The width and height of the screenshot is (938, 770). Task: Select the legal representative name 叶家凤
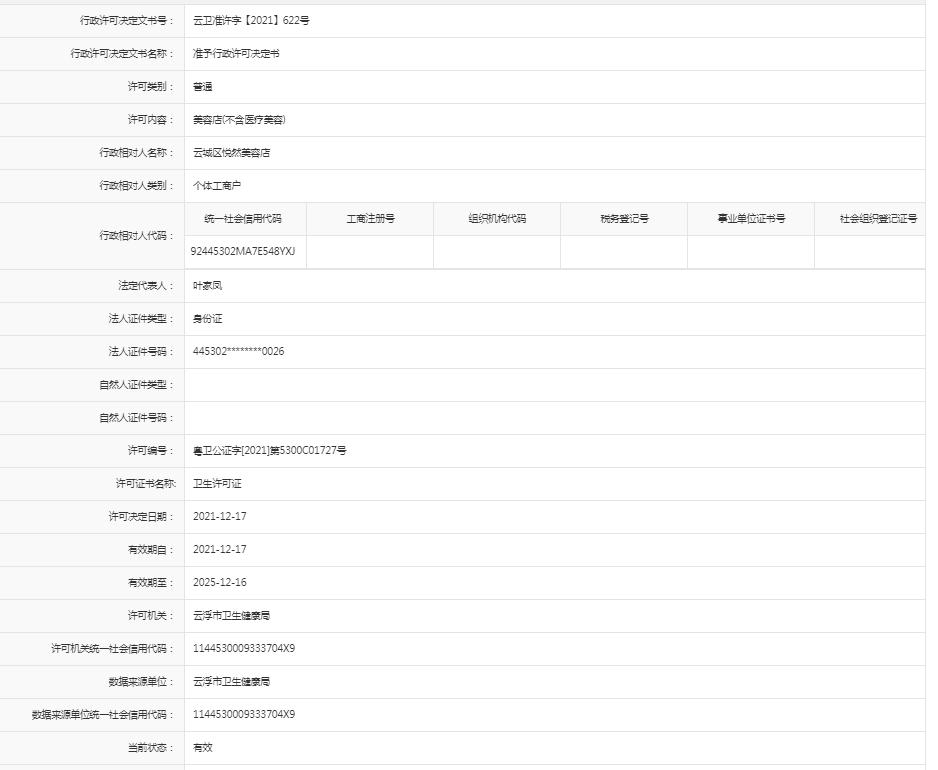click(207, 285)
